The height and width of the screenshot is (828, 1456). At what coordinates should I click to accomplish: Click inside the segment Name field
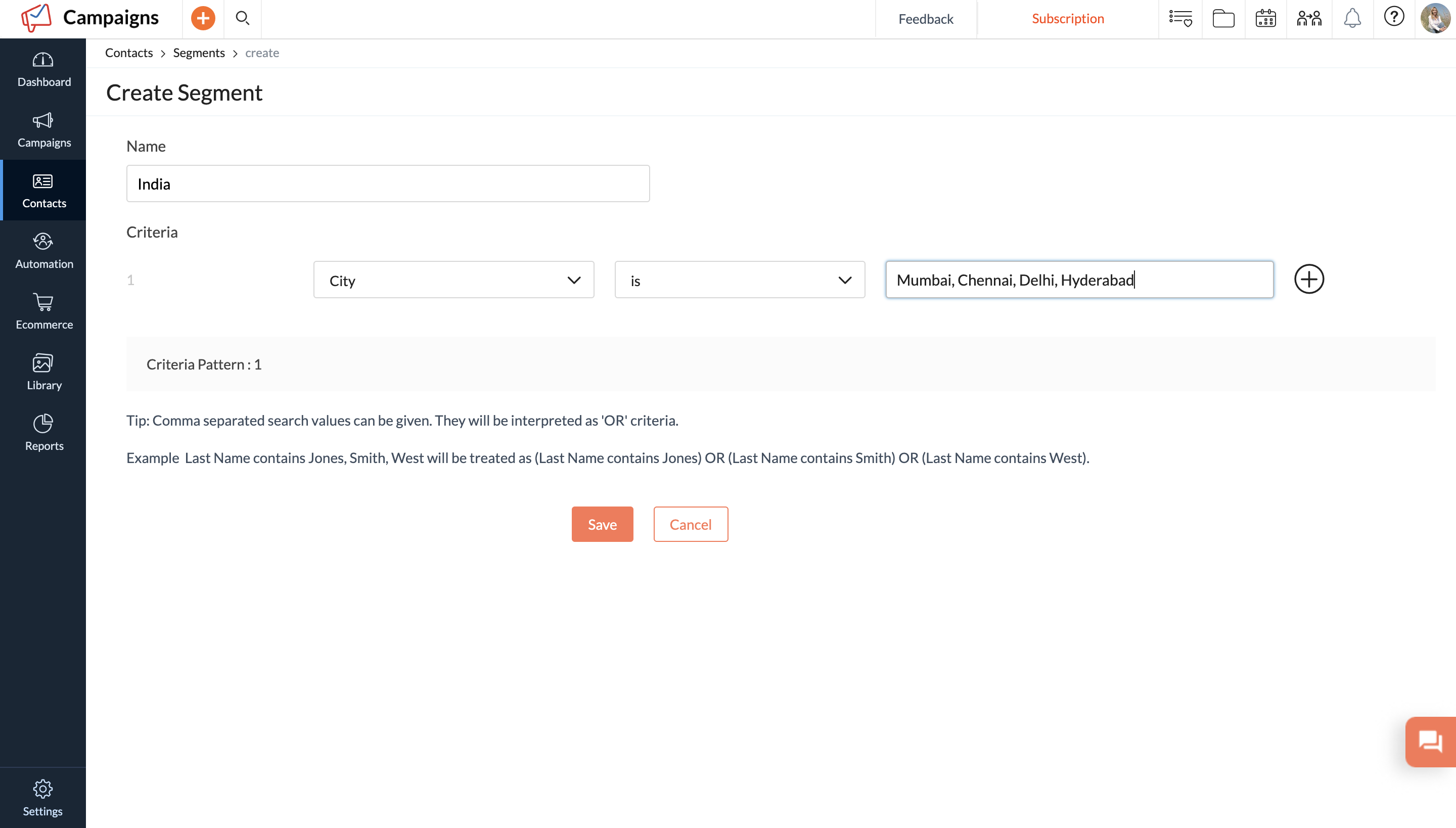[387, 183]
